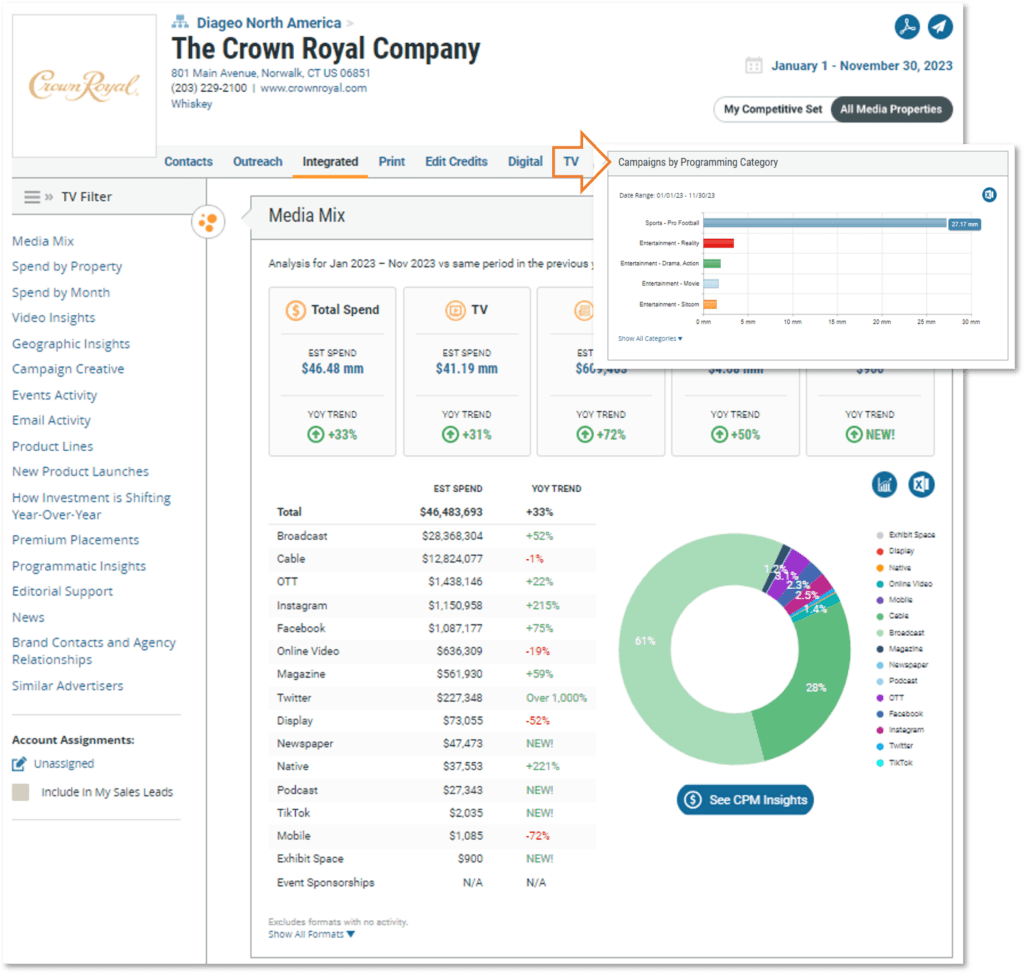The height and width of the screenshot is (973, 1024).
Task: Click See CPM Insights button
Action: [745, 800]
